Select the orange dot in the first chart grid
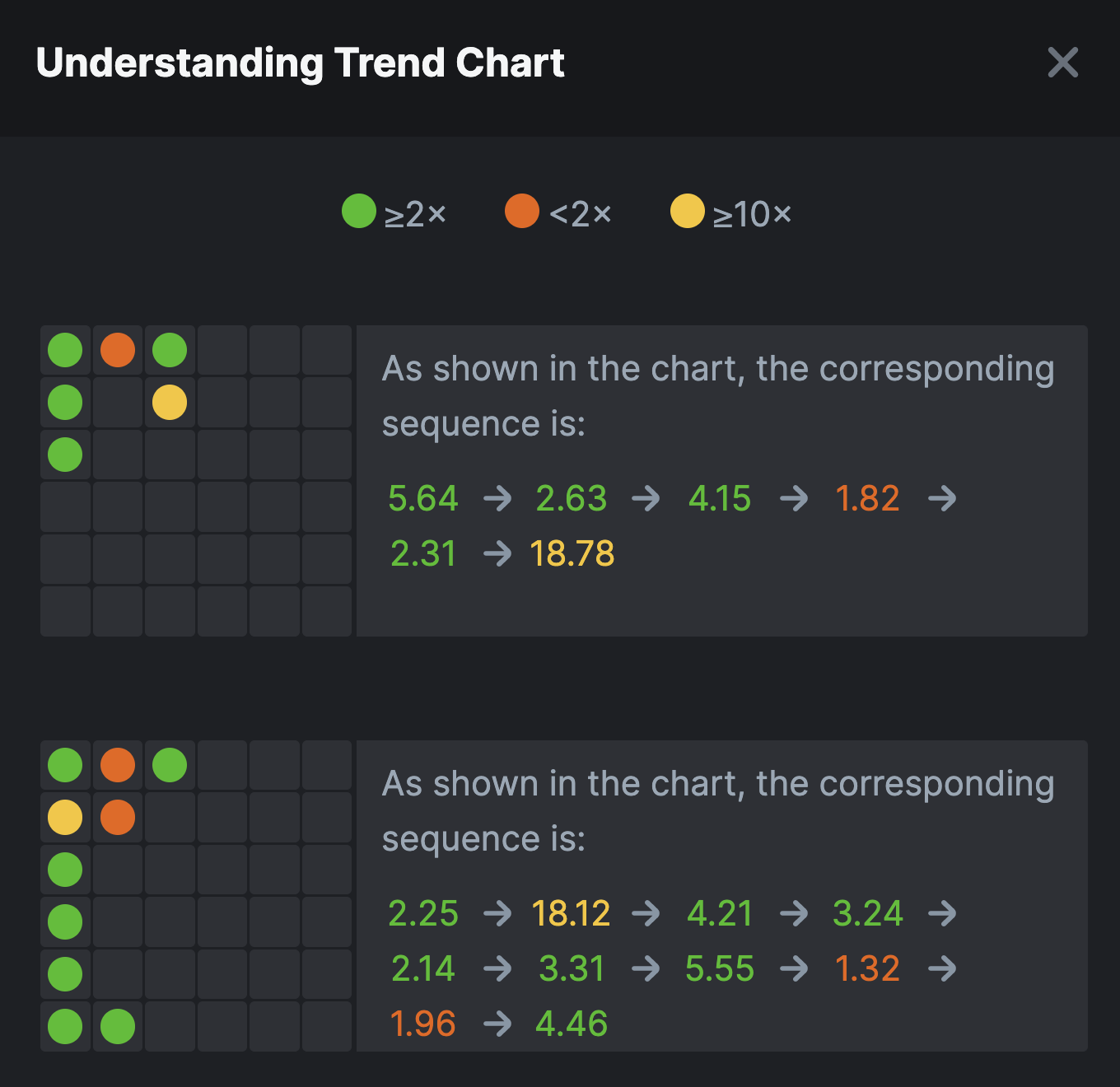 118,350
